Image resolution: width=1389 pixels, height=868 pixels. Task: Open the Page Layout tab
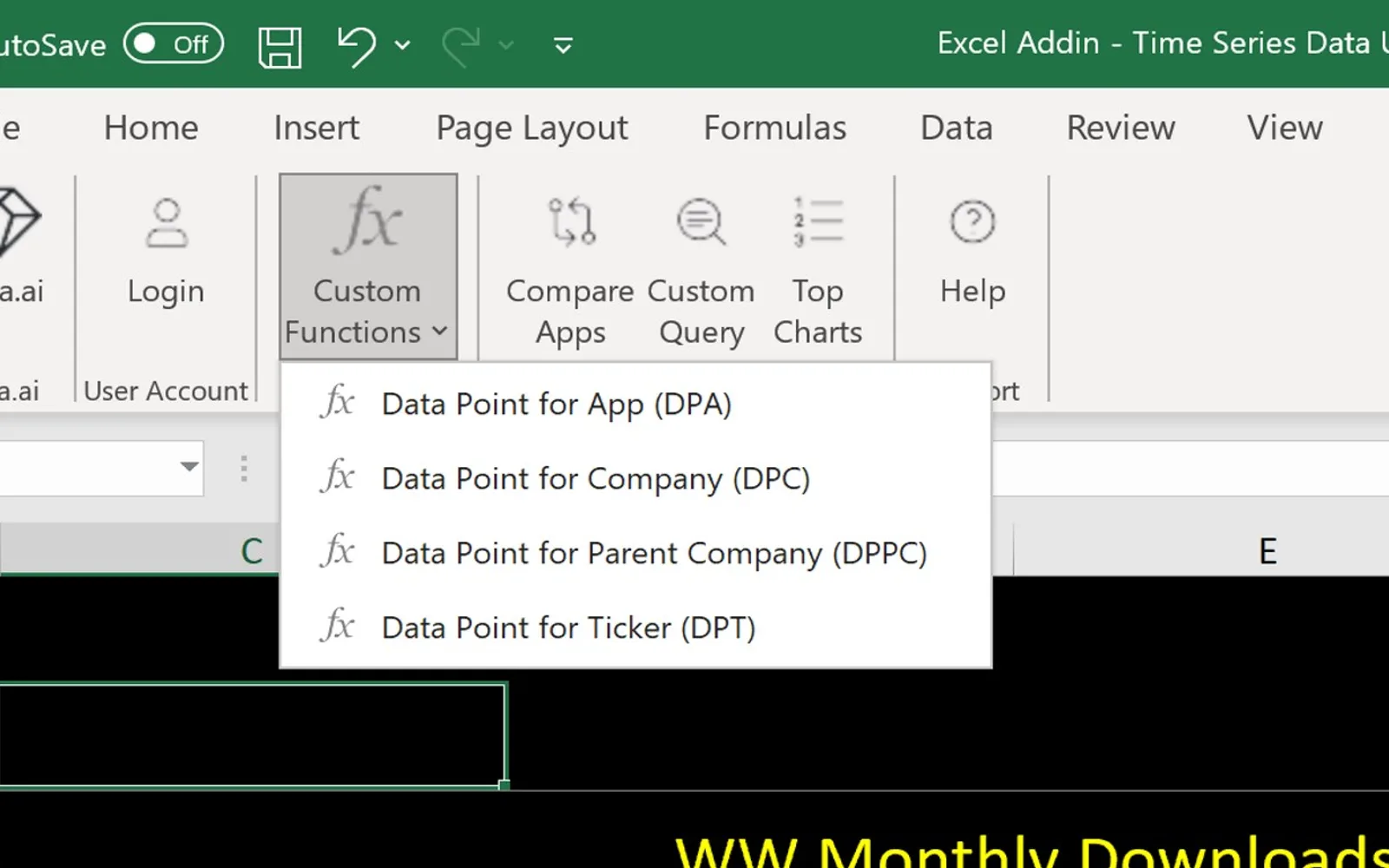tap(531, 128)
